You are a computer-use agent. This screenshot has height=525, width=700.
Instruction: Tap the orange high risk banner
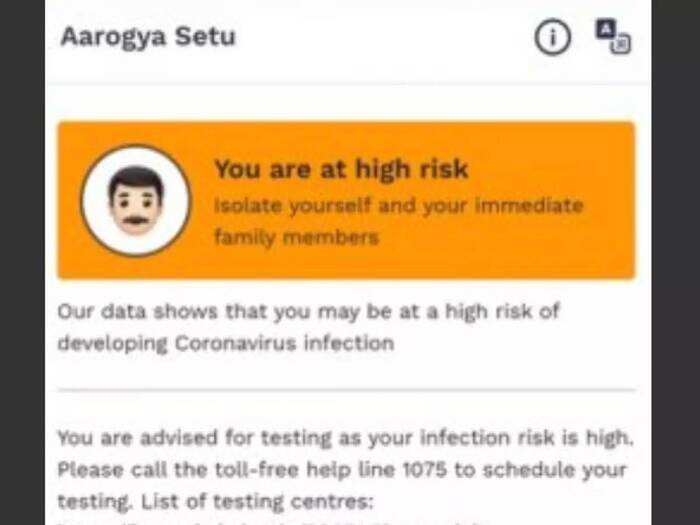click(x=346, y=200)
